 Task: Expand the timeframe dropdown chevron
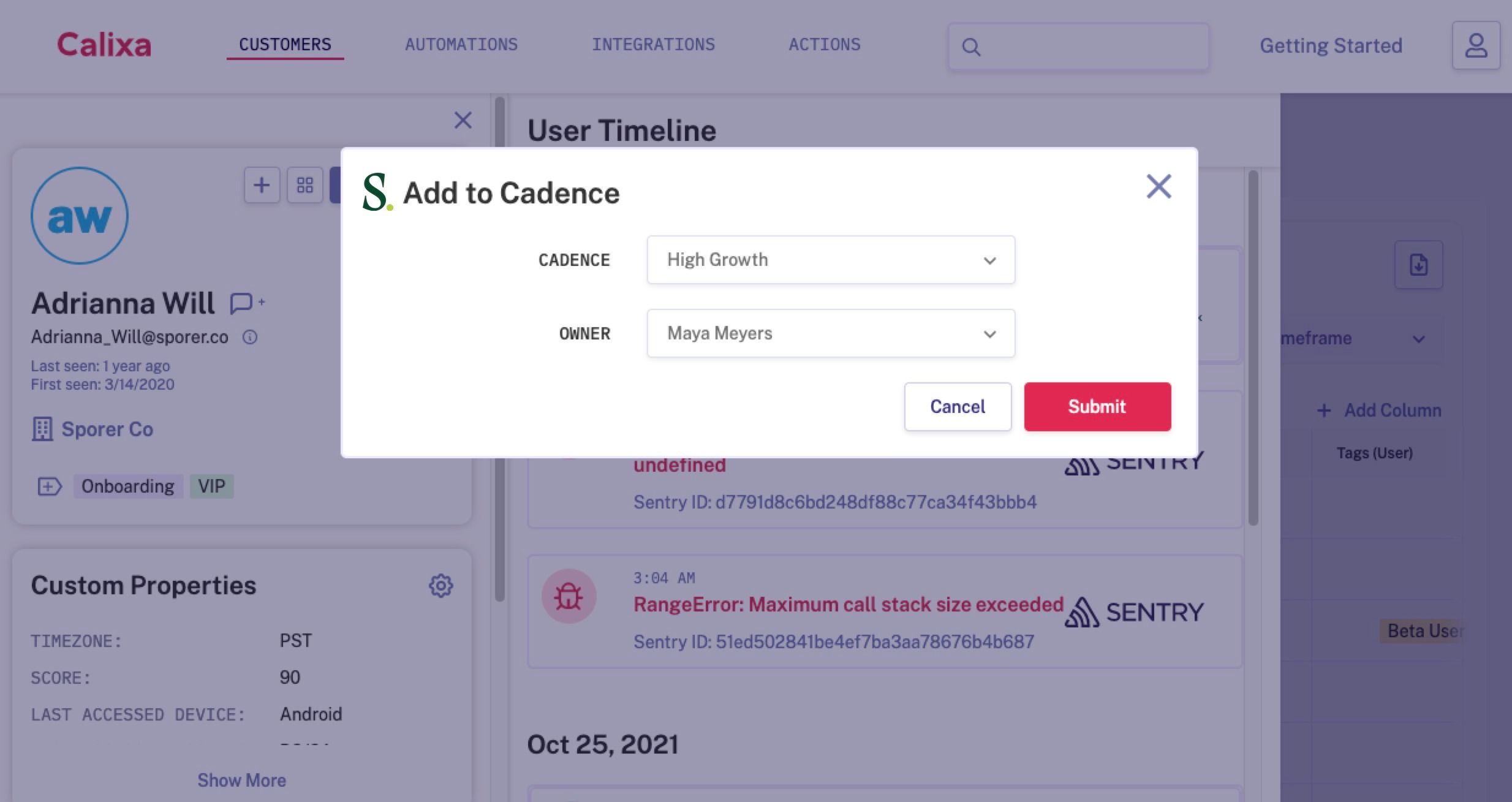[x=1419, y=339]
